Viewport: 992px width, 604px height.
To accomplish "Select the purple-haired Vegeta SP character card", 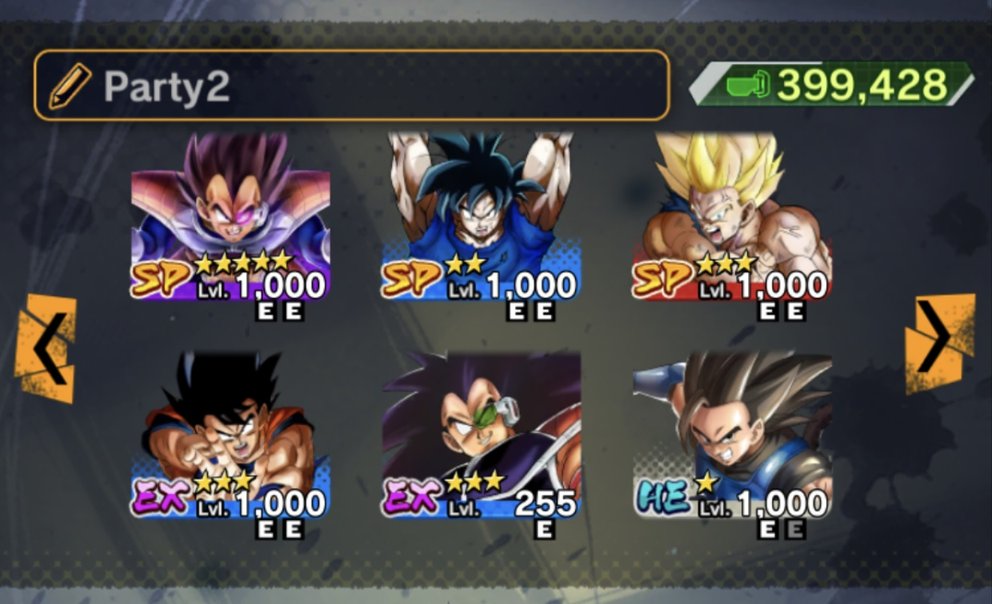I will click(230, 216).
